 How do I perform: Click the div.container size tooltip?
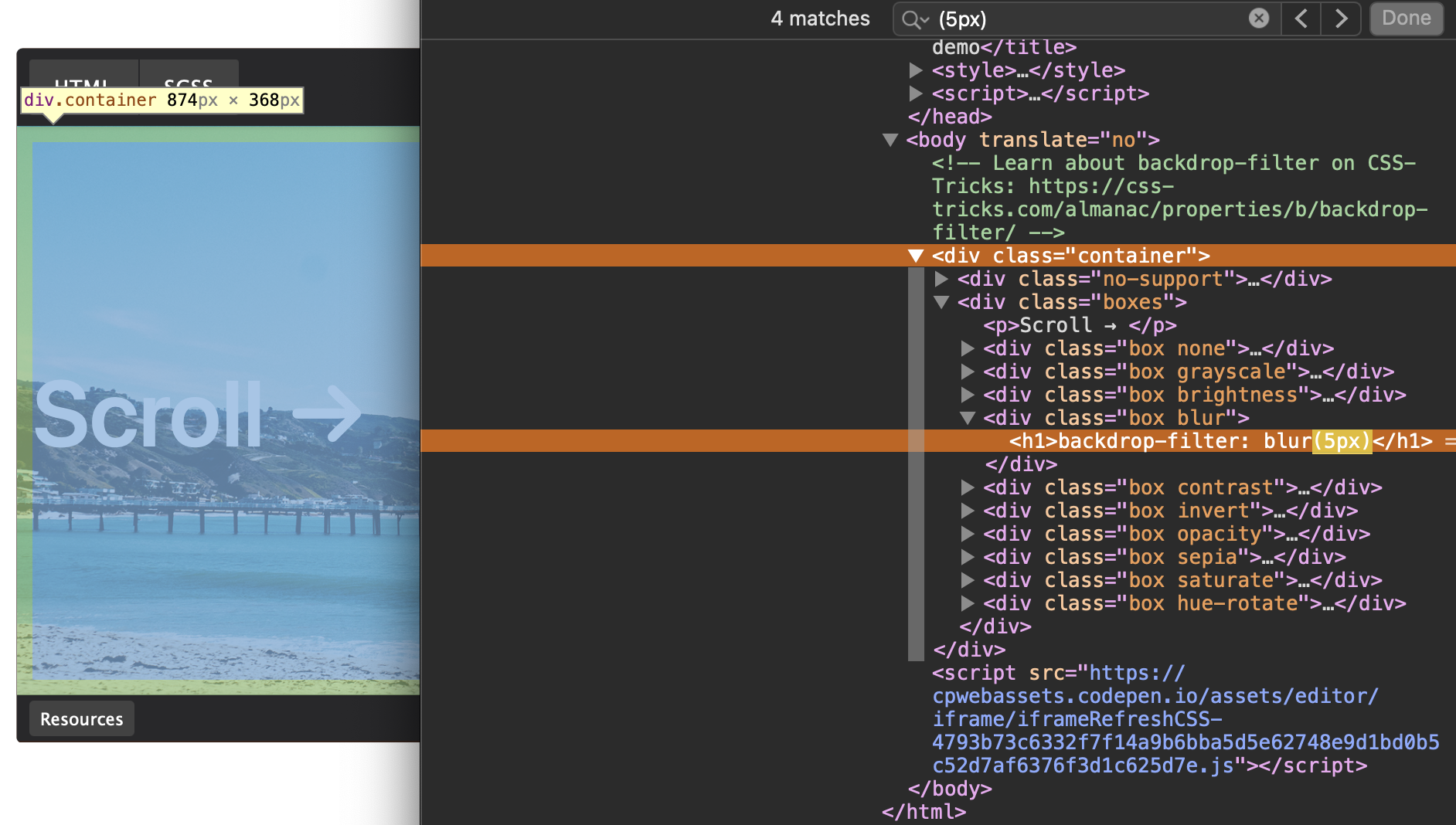(x=162, y=100)
